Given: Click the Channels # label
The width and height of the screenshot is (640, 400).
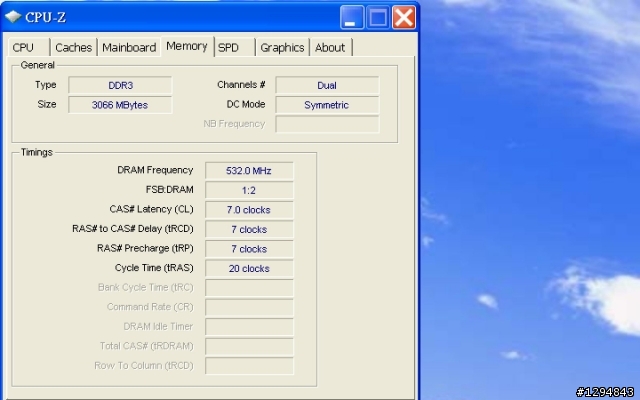Looking at the screenshot, I should point(241,85).
